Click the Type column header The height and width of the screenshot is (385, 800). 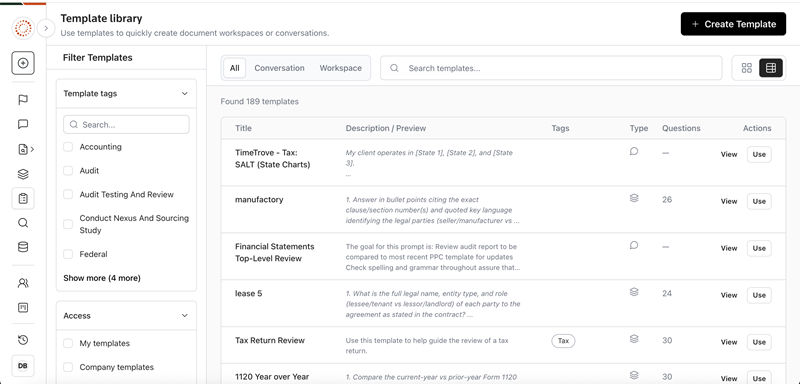(639, 129)
